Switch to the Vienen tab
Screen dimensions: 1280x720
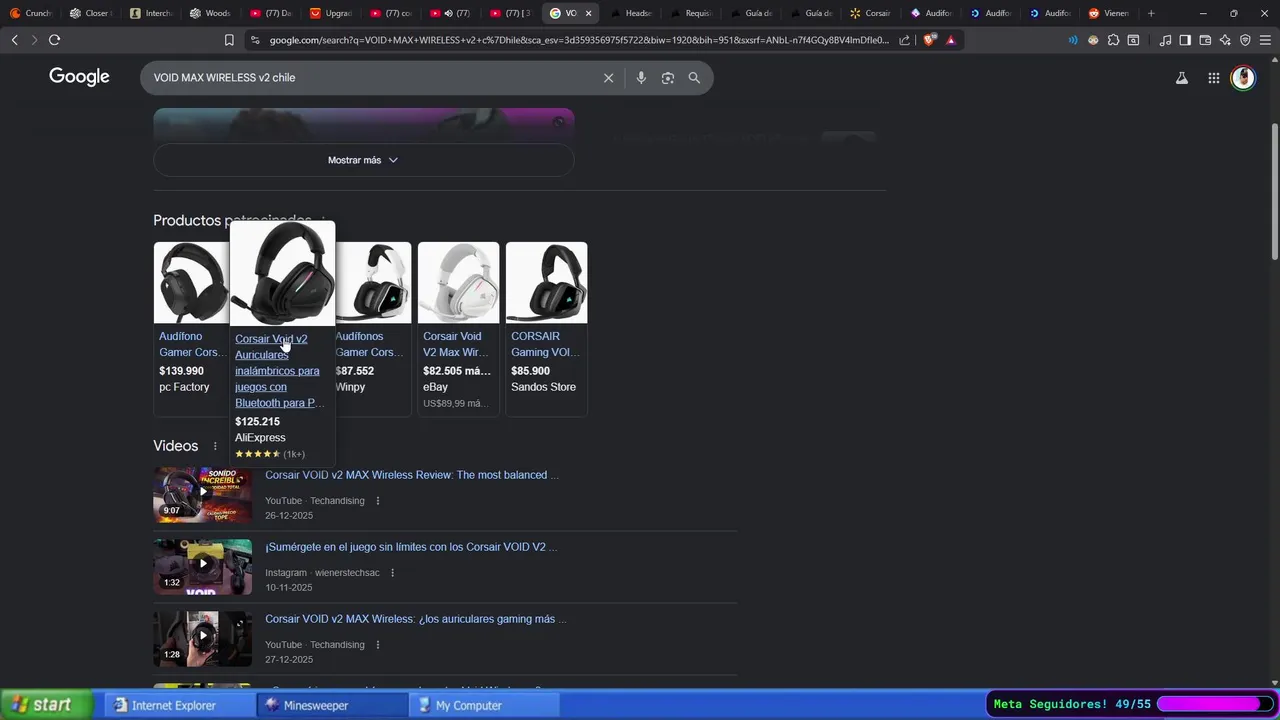[x=1109, y=13]
